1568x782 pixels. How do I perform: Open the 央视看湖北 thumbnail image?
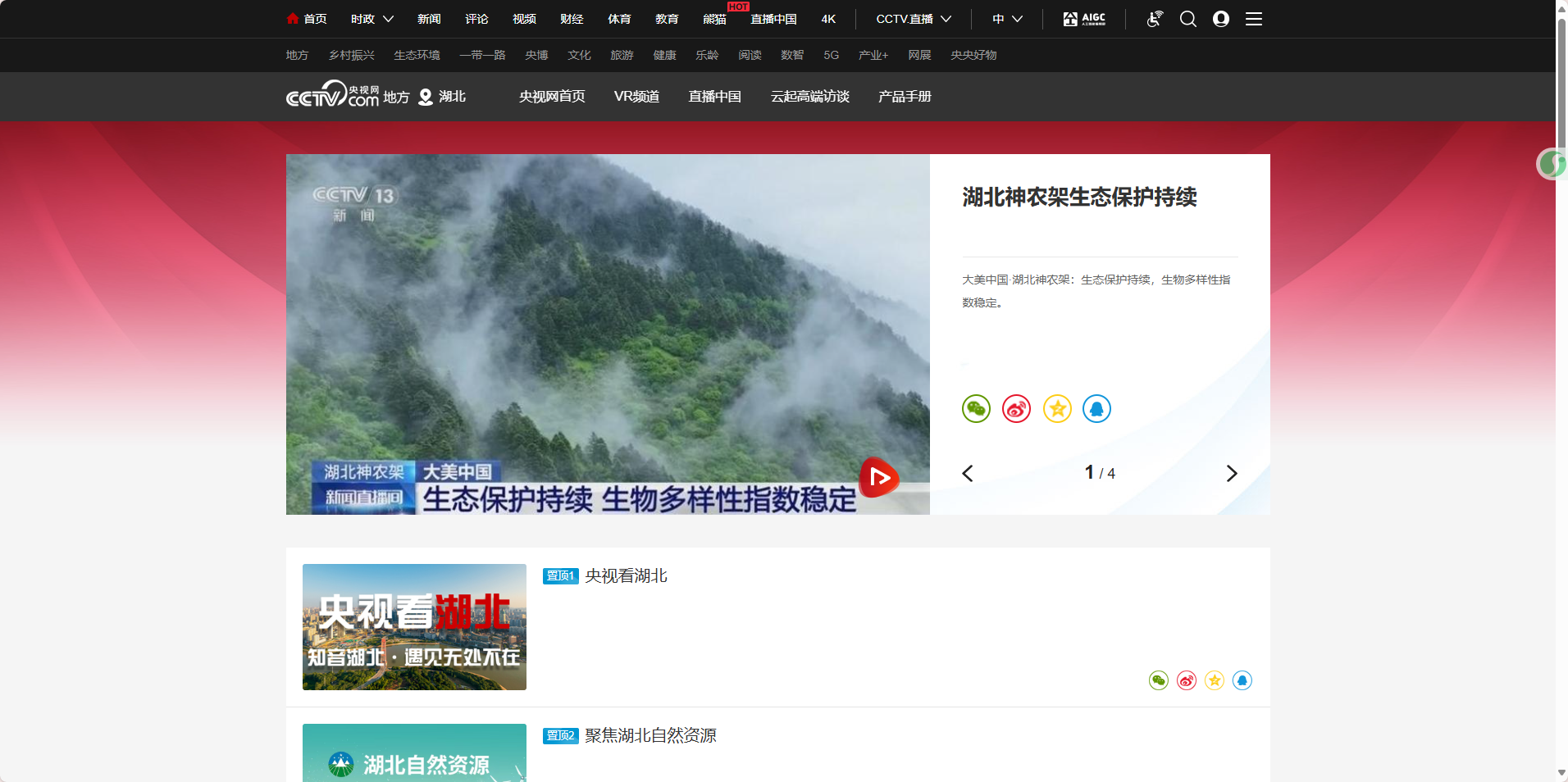click(414, 627)
